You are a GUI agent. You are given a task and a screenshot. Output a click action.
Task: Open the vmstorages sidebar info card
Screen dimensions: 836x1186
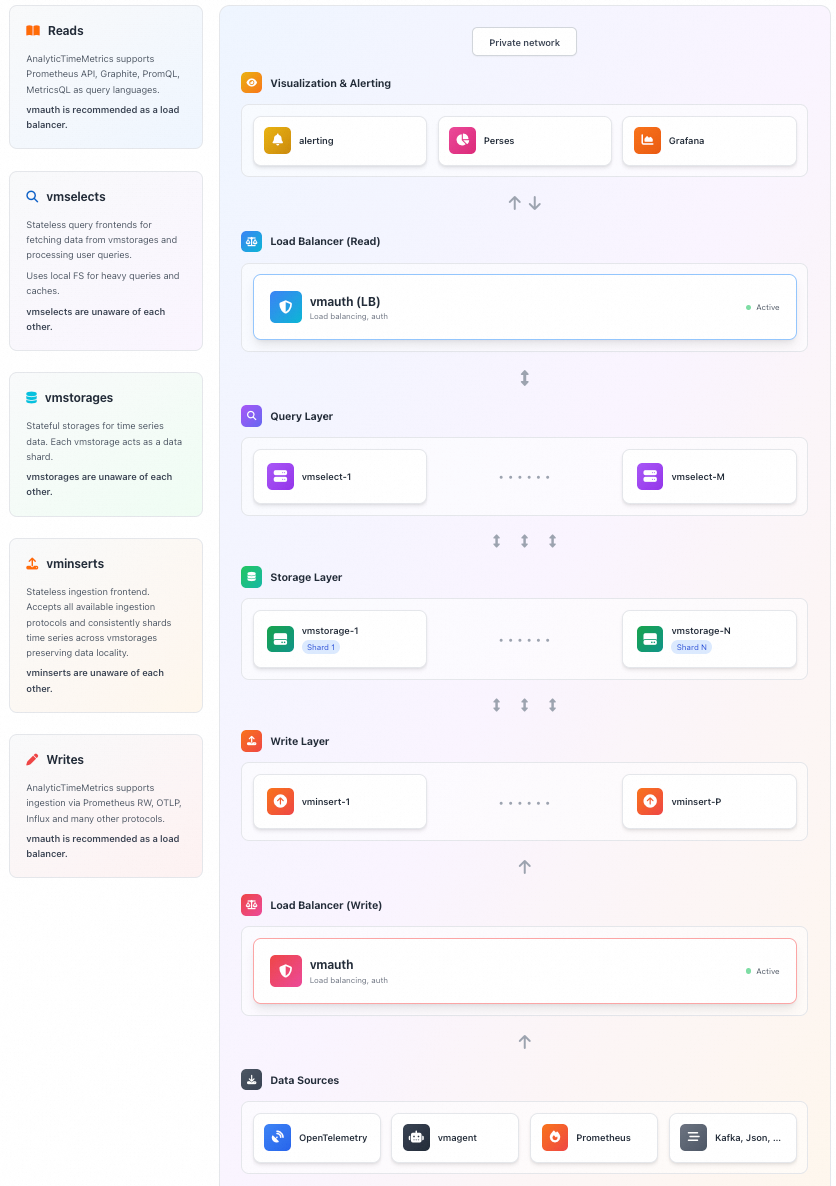point(106,445)
